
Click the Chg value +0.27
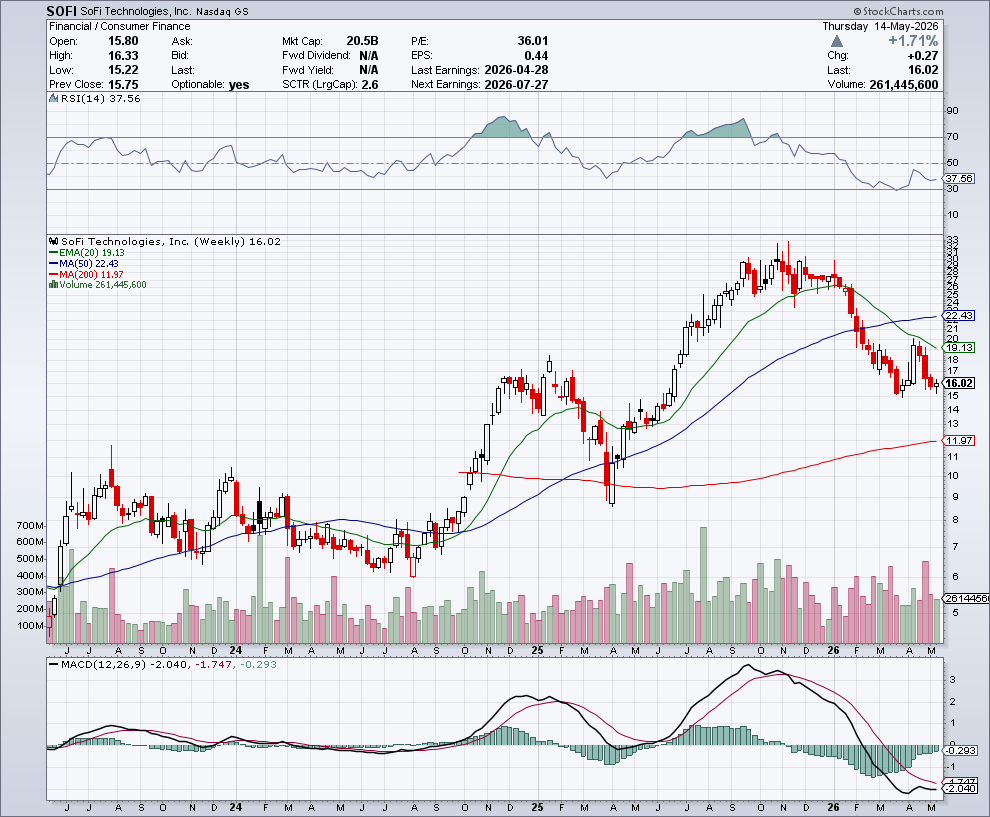pyautogui.click(x=922, y=56)
